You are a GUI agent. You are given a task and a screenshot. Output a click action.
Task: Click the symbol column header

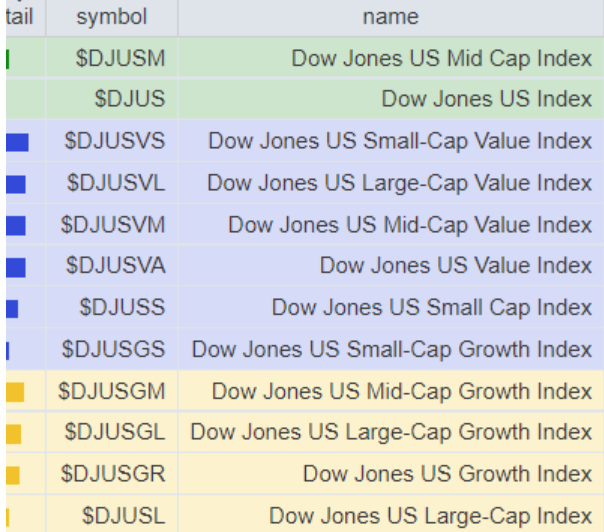tap(112, 17)
